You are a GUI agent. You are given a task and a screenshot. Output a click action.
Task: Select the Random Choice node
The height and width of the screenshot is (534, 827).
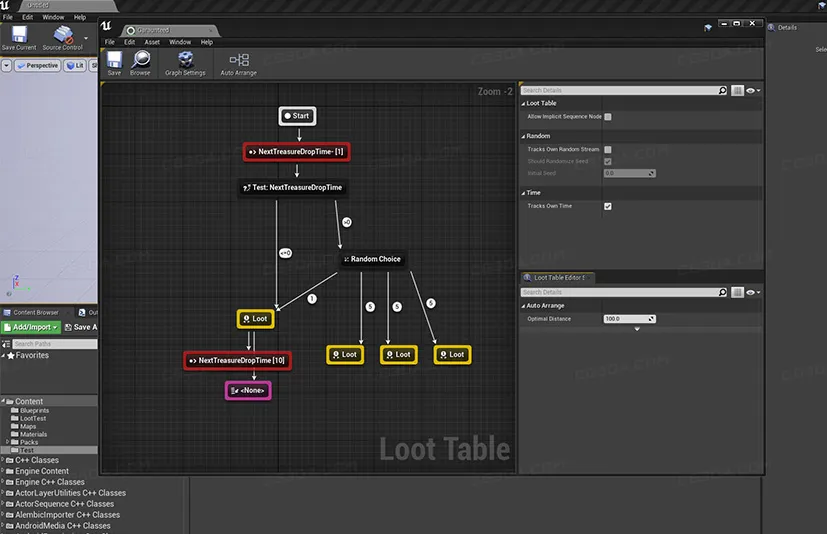coord(372,259)
